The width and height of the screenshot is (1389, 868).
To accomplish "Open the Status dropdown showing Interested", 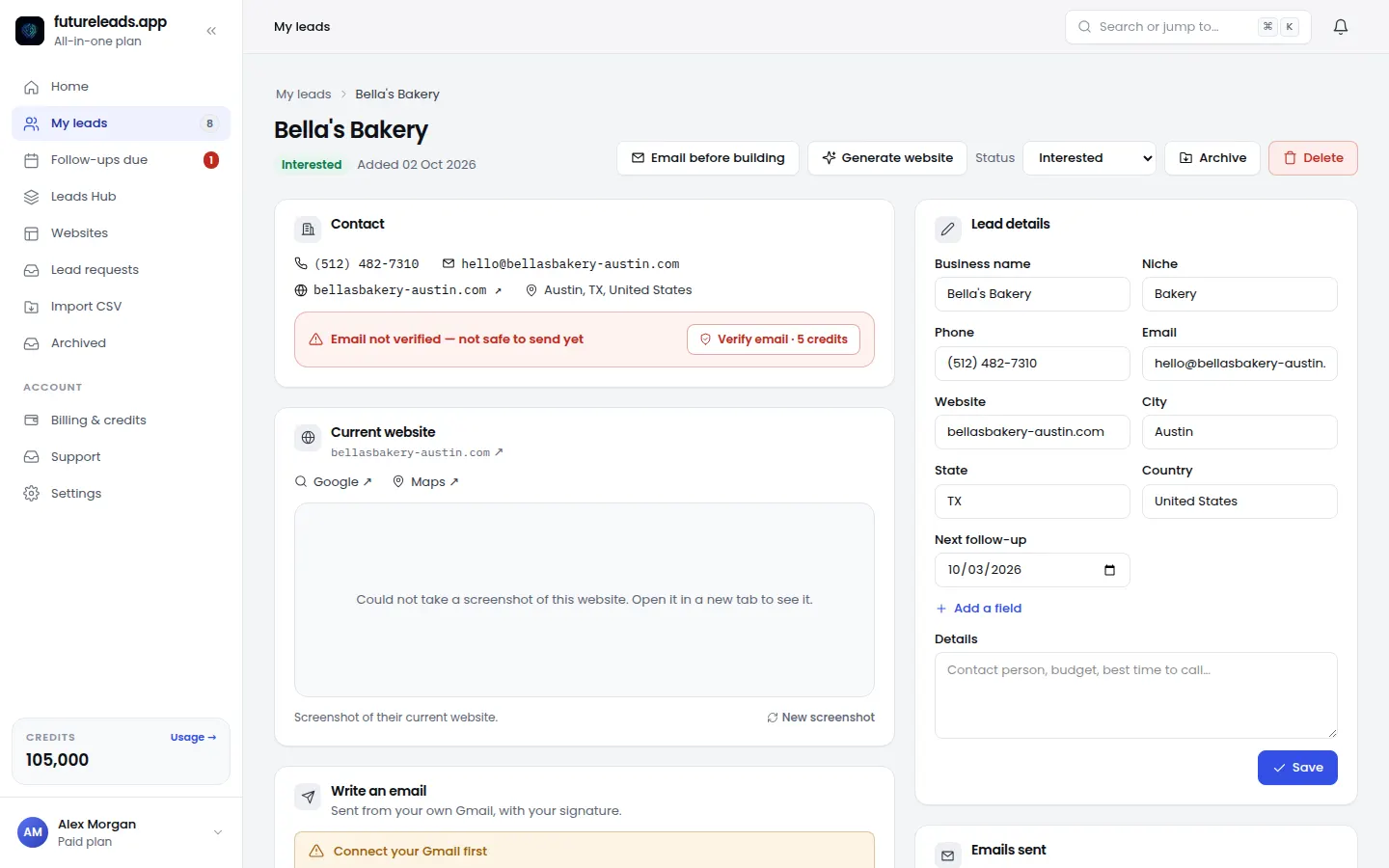I will click(x=1090, y=158).
